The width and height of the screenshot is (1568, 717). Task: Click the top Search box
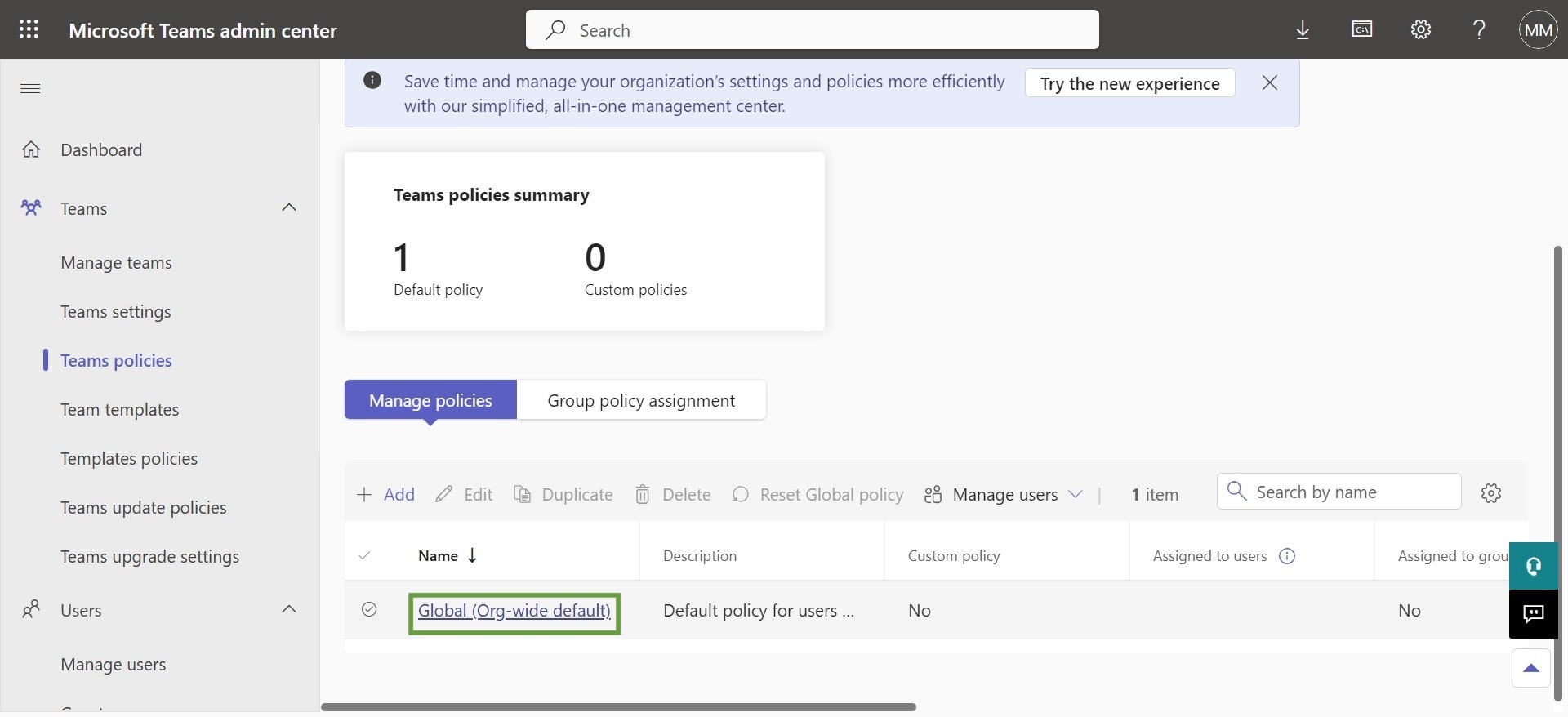[x=813, y=30]
